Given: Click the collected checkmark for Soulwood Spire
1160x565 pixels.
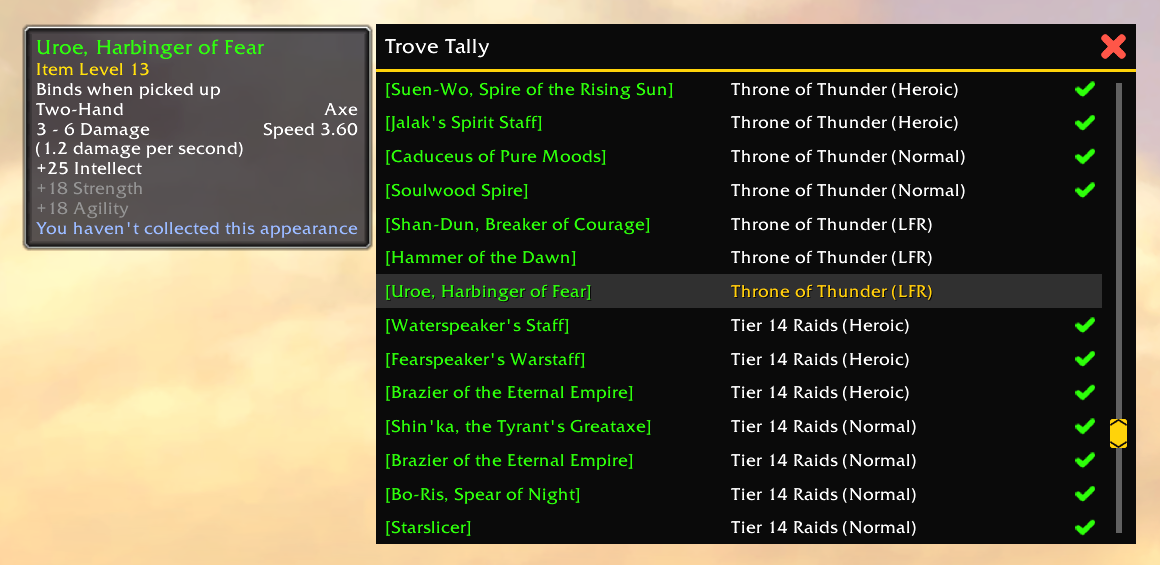Looking at the screenshot, I should [1085, 190].
